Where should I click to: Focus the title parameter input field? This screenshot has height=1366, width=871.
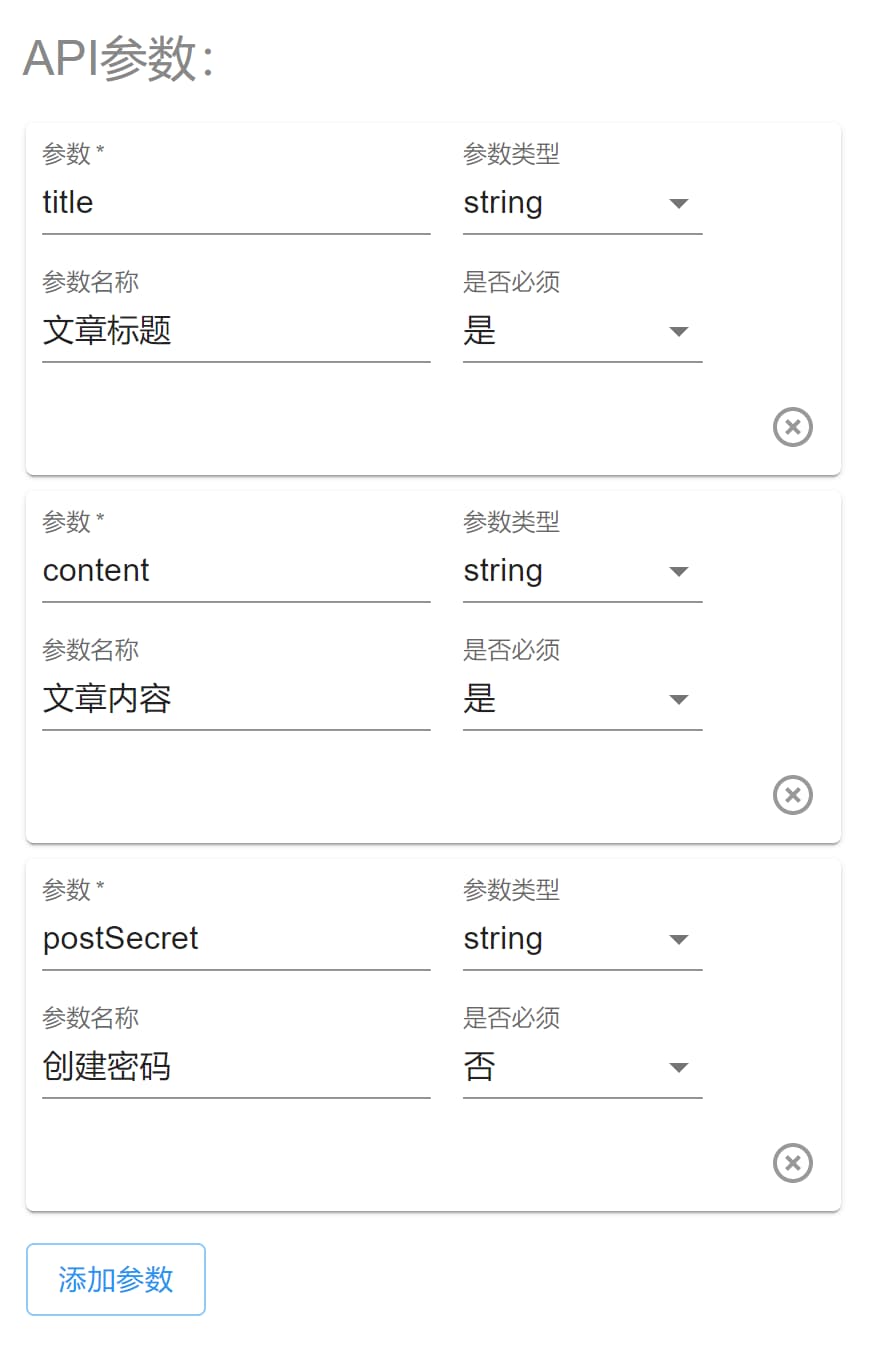click(236, 203)
